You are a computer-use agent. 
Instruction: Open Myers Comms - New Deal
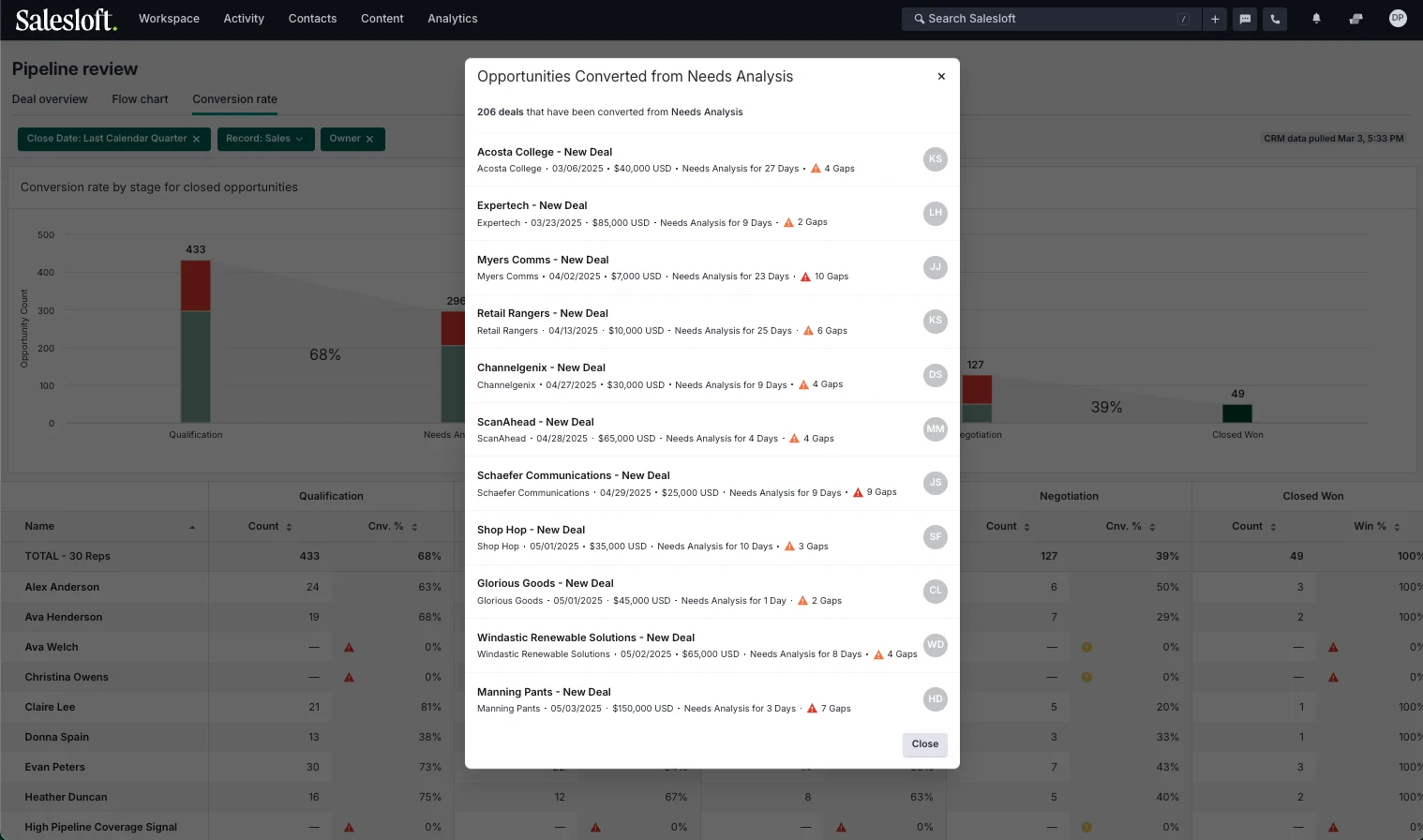point(543,260)
